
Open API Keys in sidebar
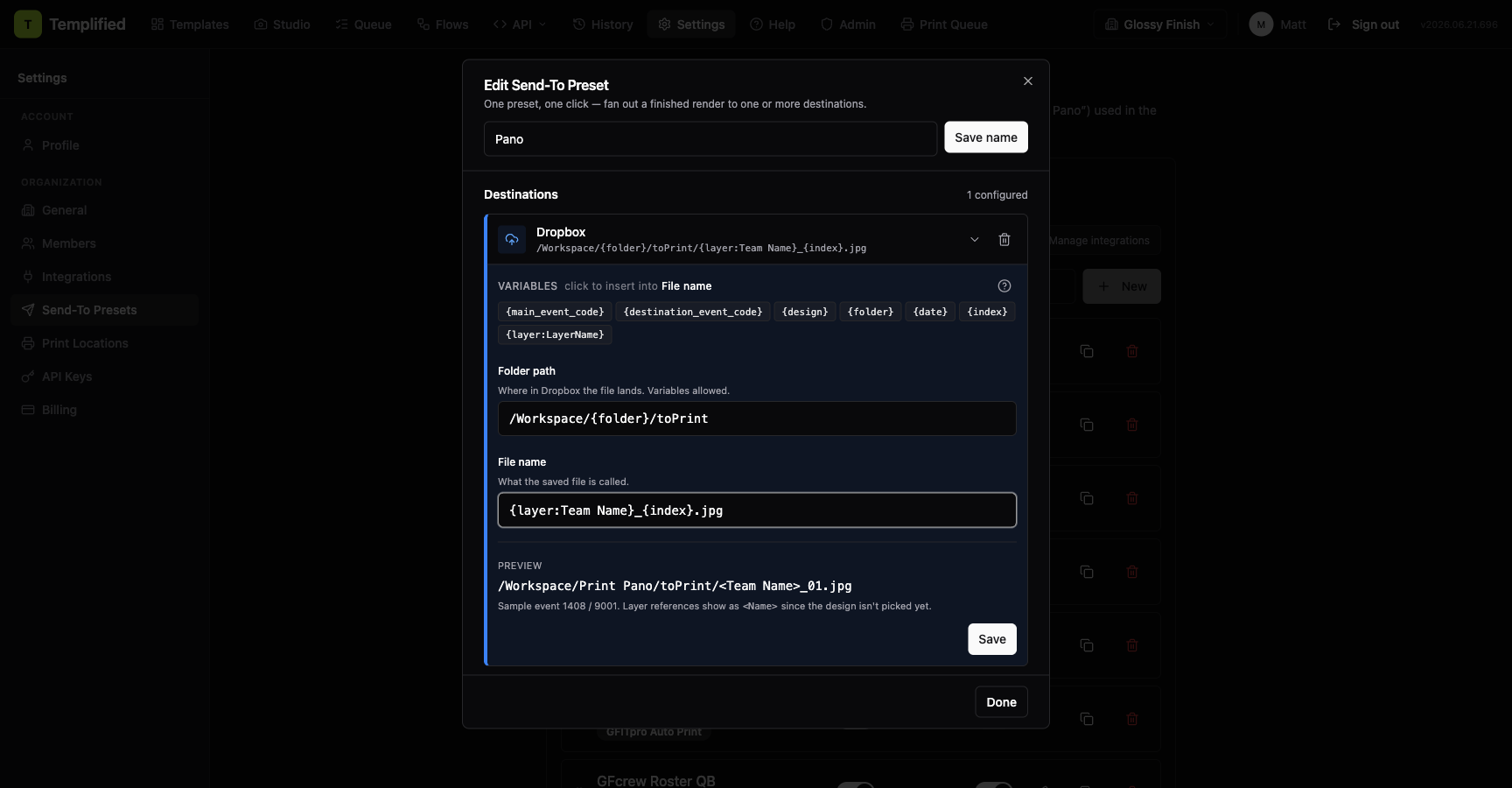[105, 376]
